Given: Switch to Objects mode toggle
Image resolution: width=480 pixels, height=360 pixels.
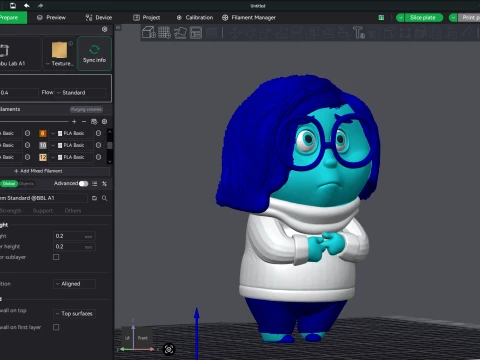Looking at the screenshot, I should [x=27, y=184].
